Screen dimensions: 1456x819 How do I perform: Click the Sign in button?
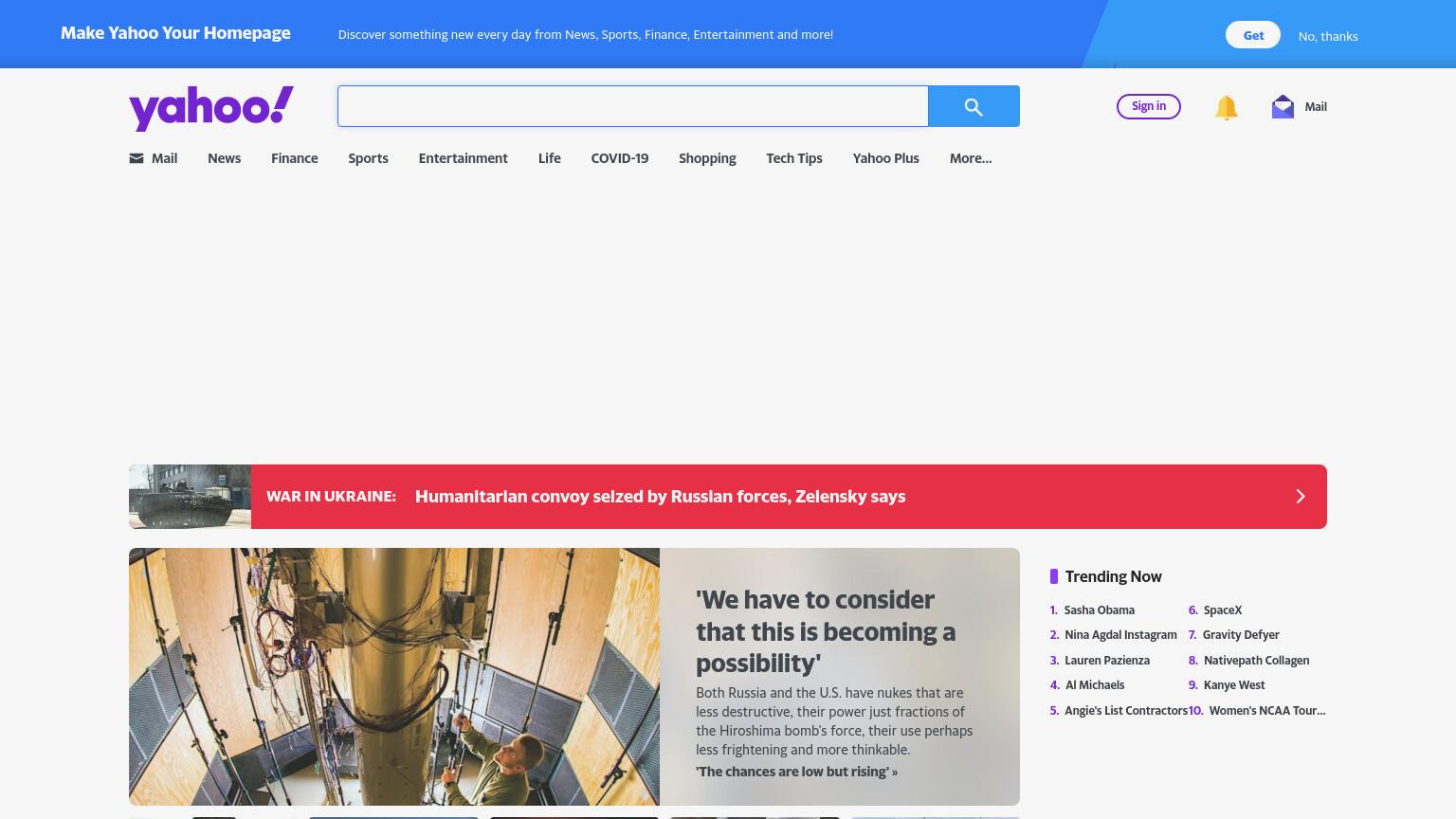1149,106
